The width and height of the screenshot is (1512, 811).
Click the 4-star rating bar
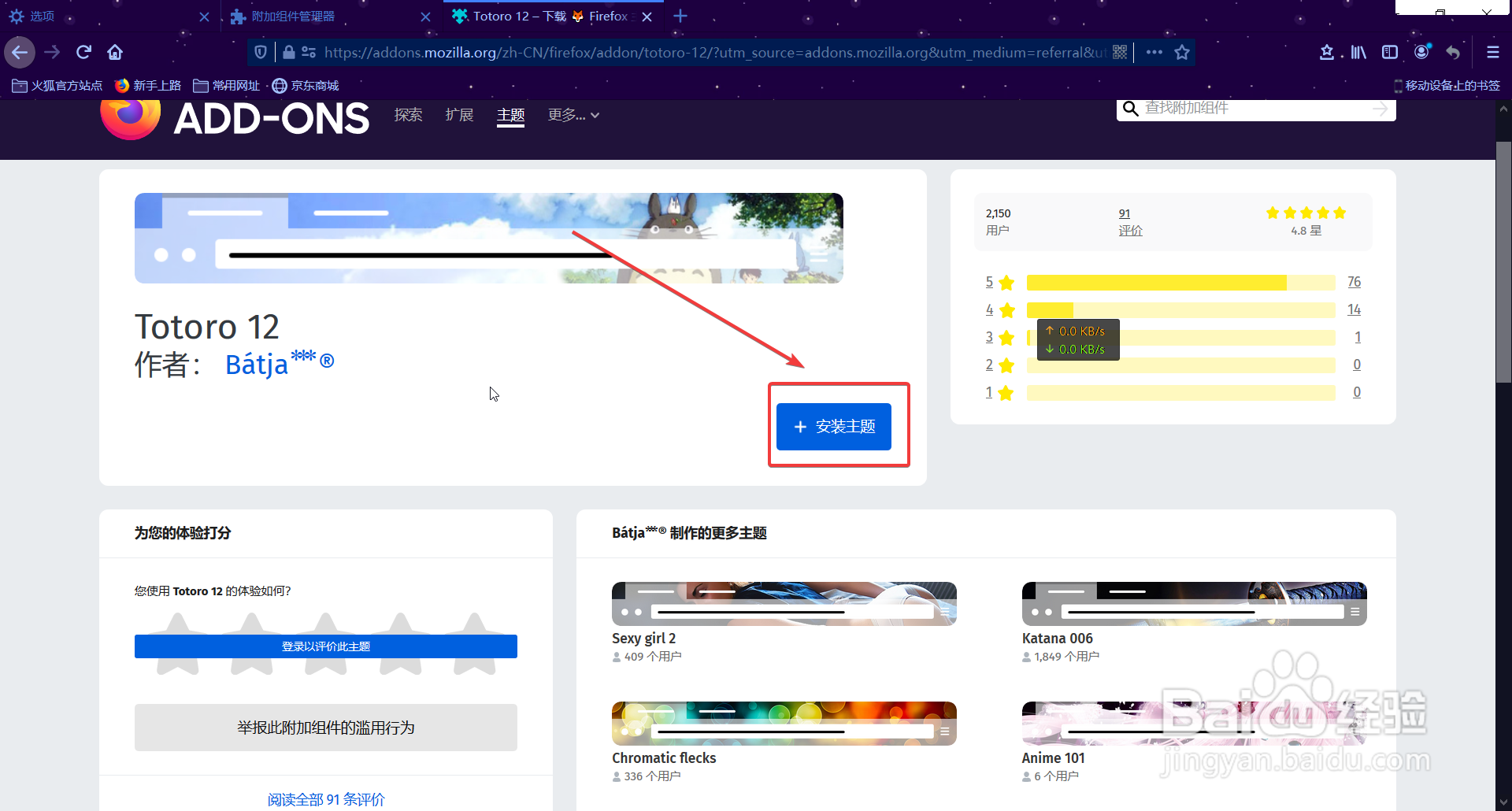1181,310
